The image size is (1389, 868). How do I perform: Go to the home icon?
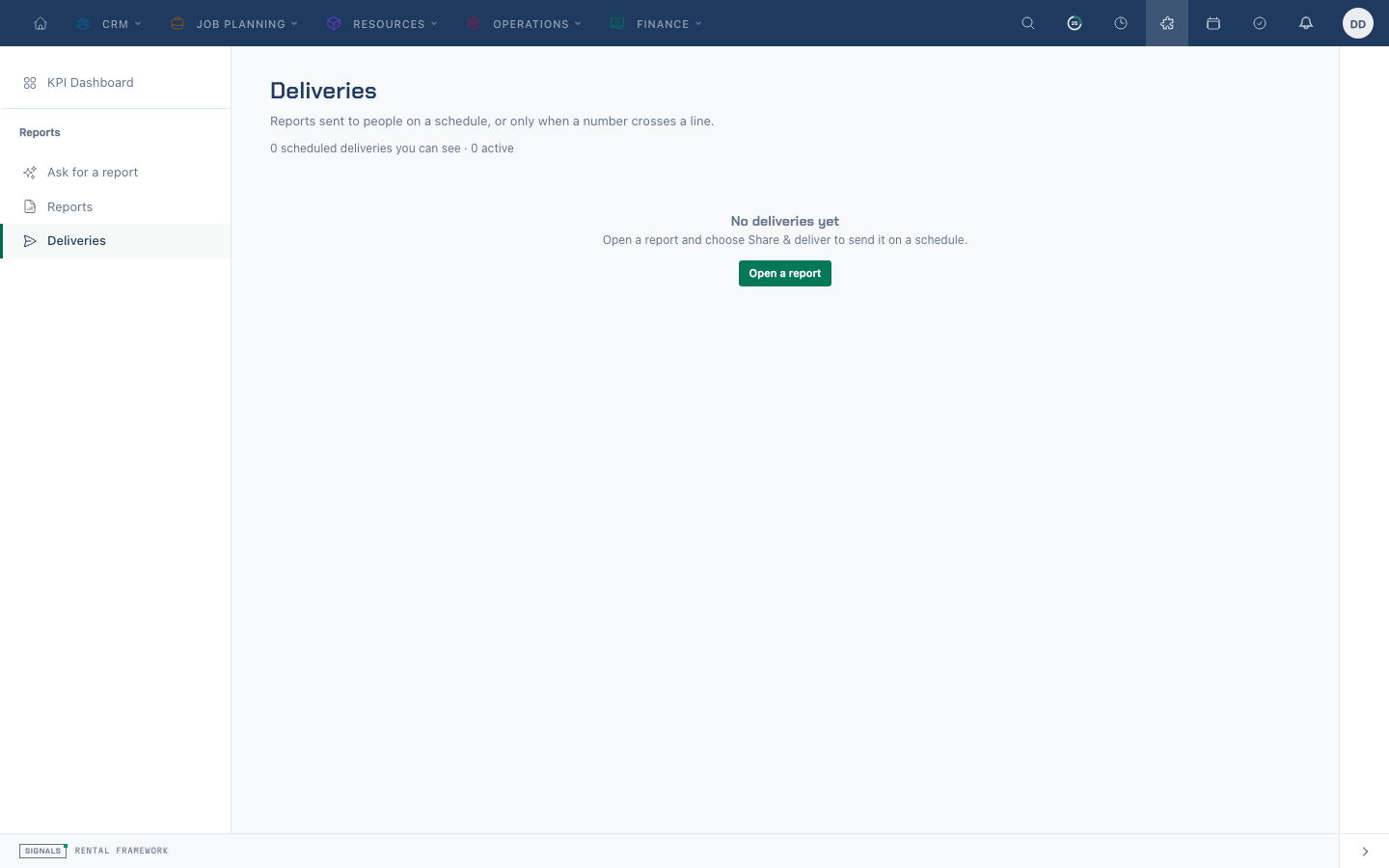point(41,23)
